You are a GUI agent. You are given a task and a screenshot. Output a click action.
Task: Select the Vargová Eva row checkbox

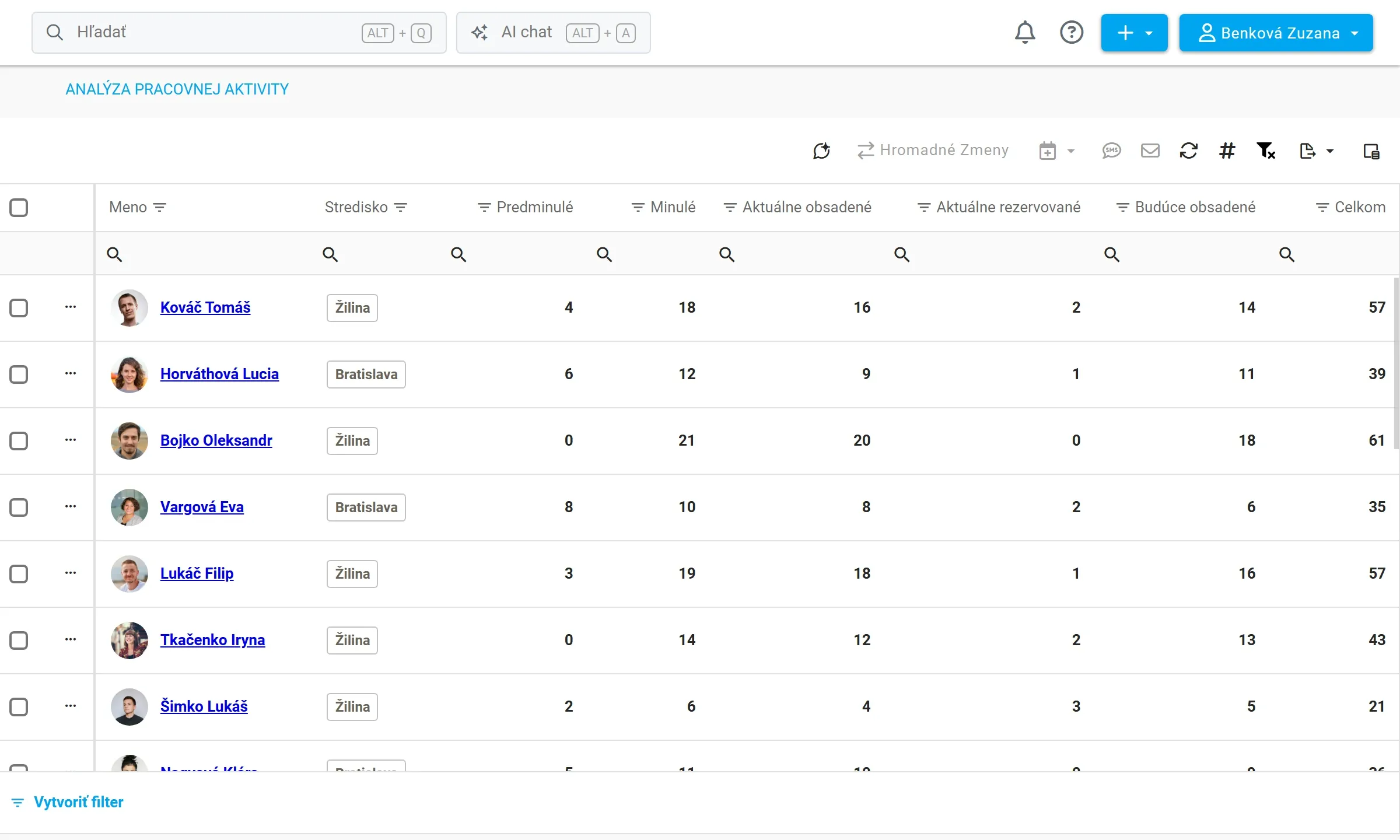19,508
